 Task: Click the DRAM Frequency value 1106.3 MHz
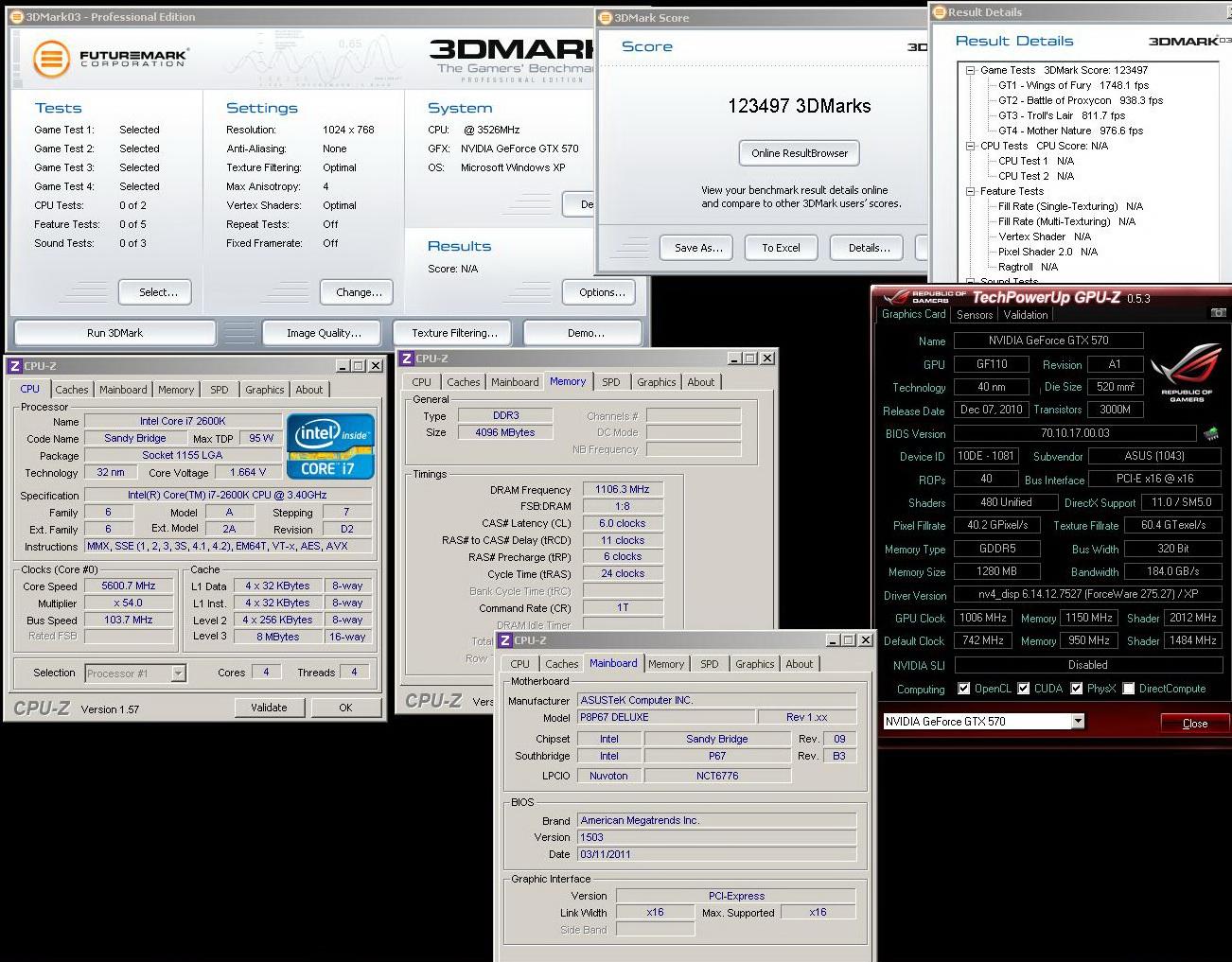[623, 489]
